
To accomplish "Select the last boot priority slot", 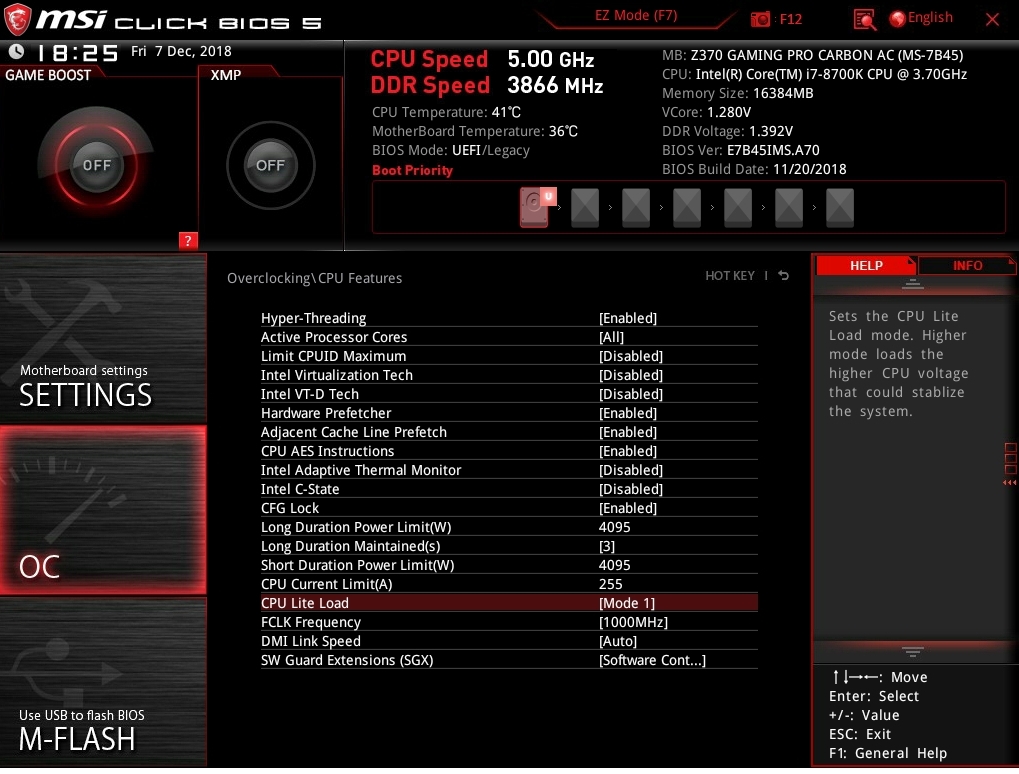I will point(840,207).
